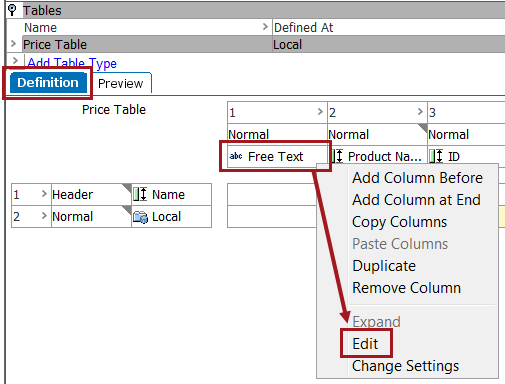The width and height of the screenshot is (505, 384).
Task: Open the Name column header arrow
Action: coord(265,27)
